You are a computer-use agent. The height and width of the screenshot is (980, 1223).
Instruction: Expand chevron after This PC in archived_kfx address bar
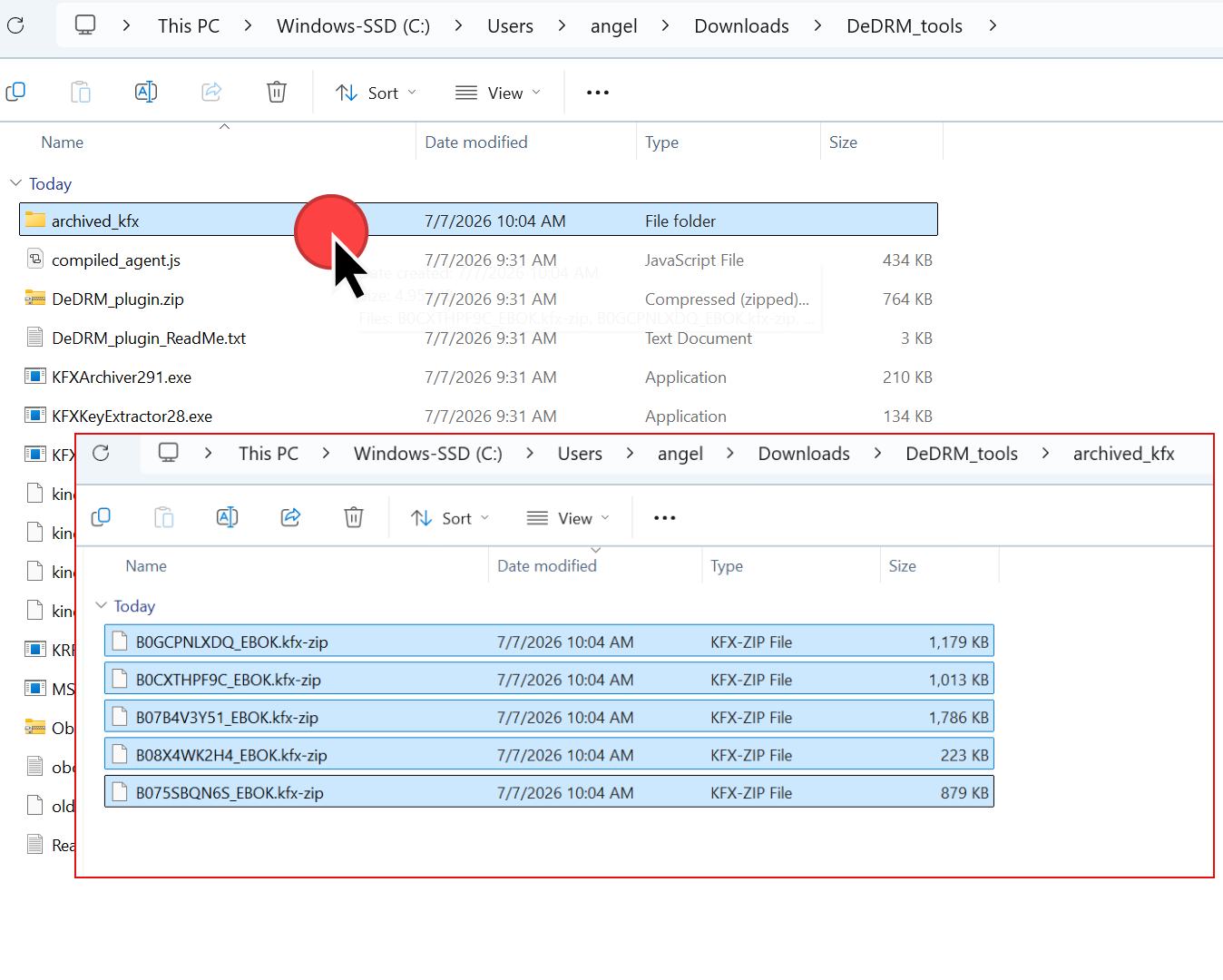[326, 453]
